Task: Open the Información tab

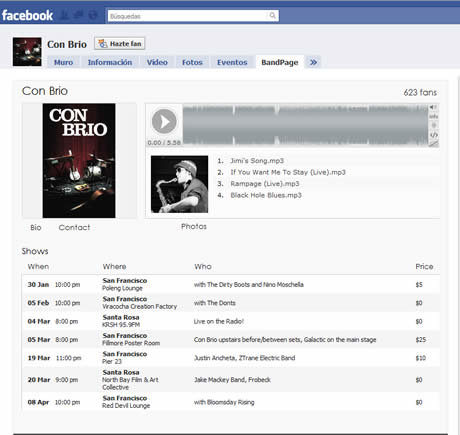Action: [110, 62]
